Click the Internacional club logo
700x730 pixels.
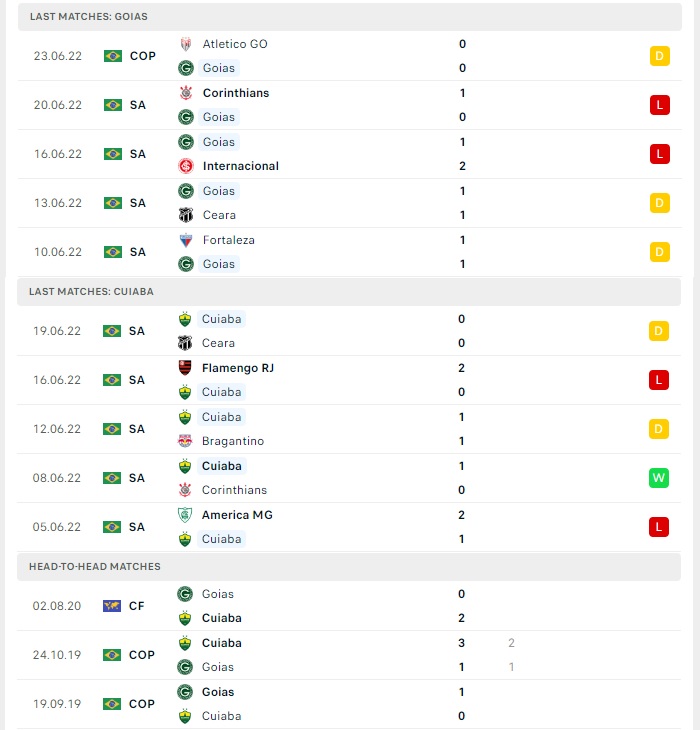186,166
